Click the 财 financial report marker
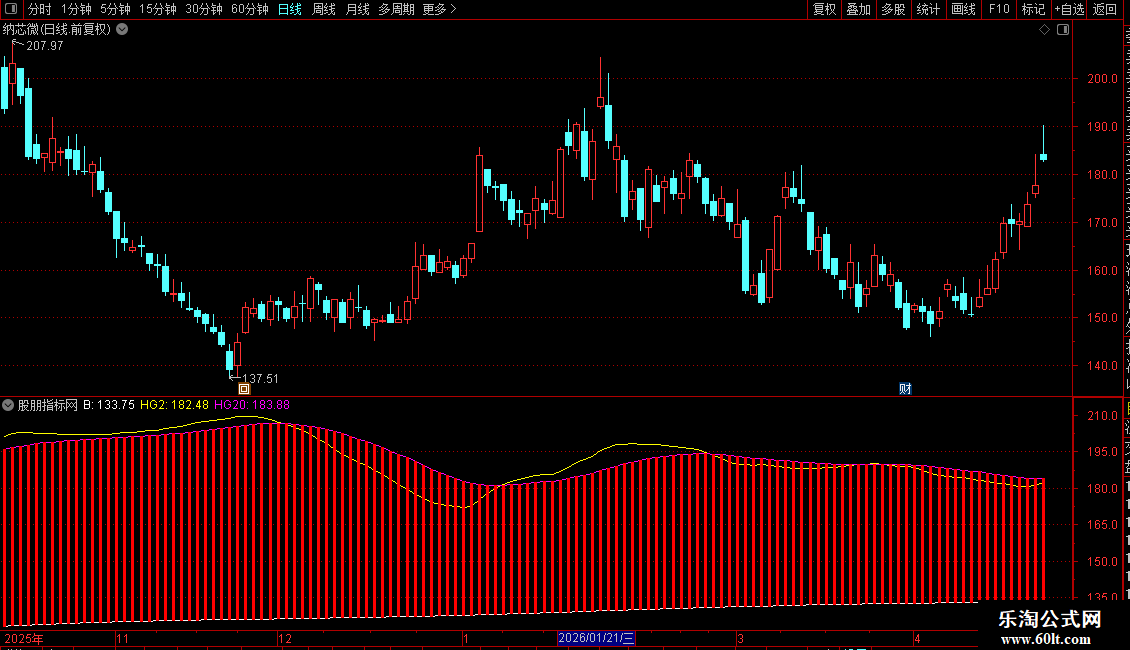The height and width of the screenshot is (650, 1130). pyautogui.click(x=905, y=388)
